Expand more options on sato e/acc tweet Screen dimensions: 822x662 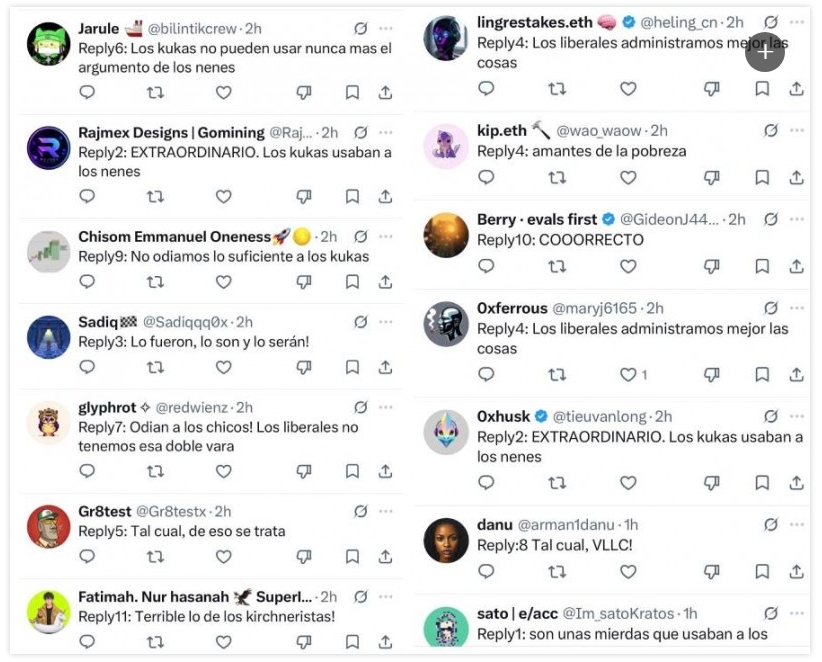pyautogui.click(x=796, y=613)
